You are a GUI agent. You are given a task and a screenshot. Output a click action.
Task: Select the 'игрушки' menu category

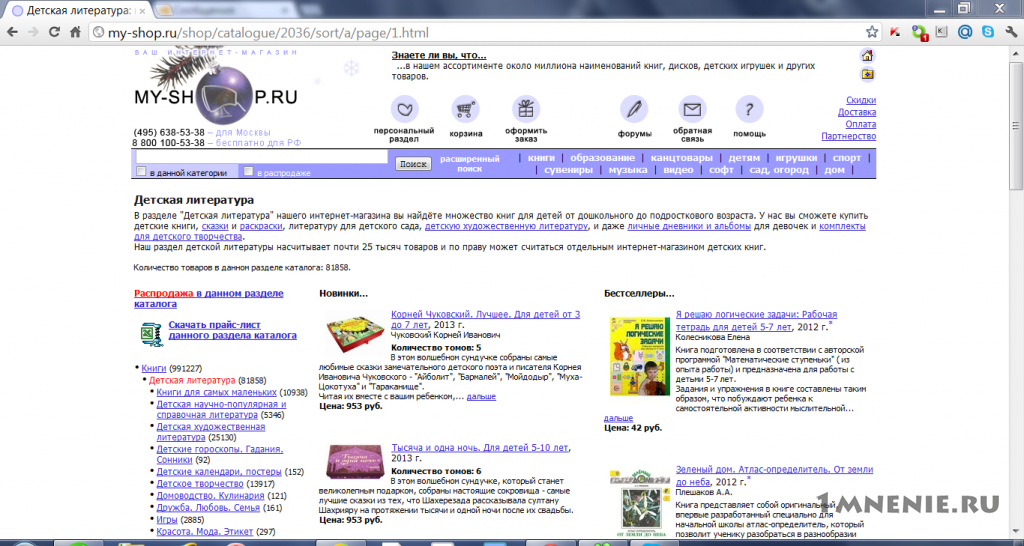[796, 158]
